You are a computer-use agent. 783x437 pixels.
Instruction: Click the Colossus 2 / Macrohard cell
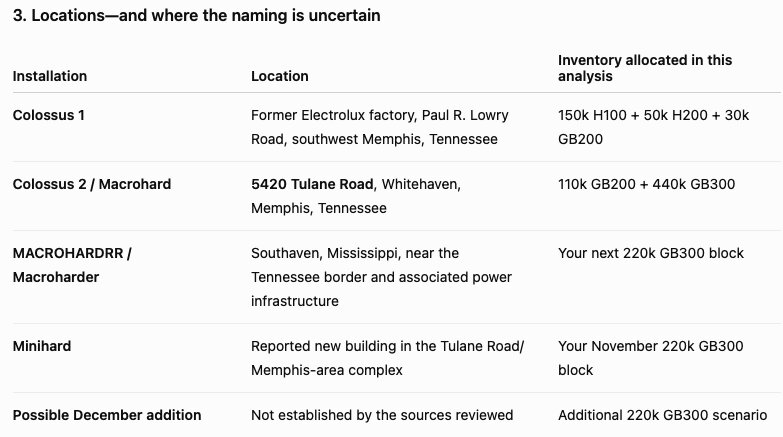click(x=92, y=184)
